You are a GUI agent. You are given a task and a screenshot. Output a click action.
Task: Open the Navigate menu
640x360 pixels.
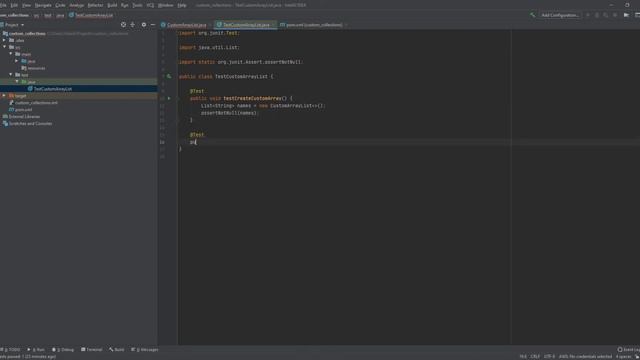tap(43, 5)
